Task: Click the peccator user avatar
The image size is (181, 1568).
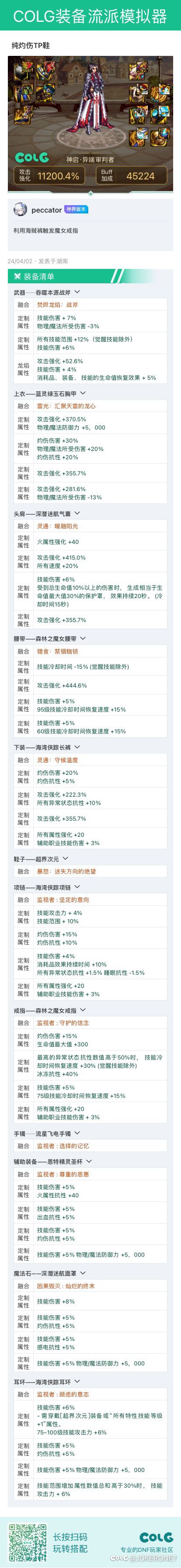Action: 20,210
